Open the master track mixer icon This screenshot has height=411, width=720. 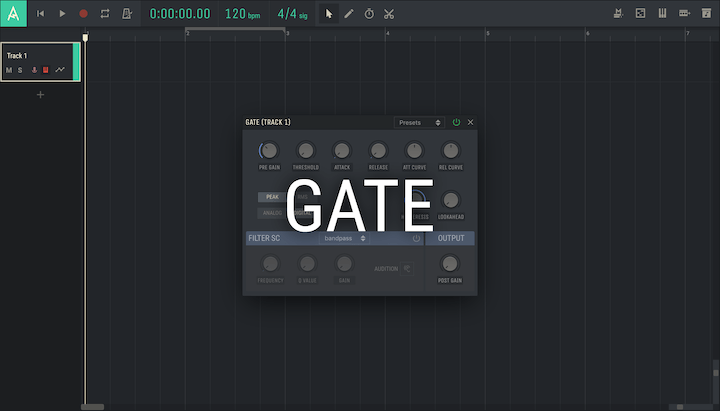[618, 13]
